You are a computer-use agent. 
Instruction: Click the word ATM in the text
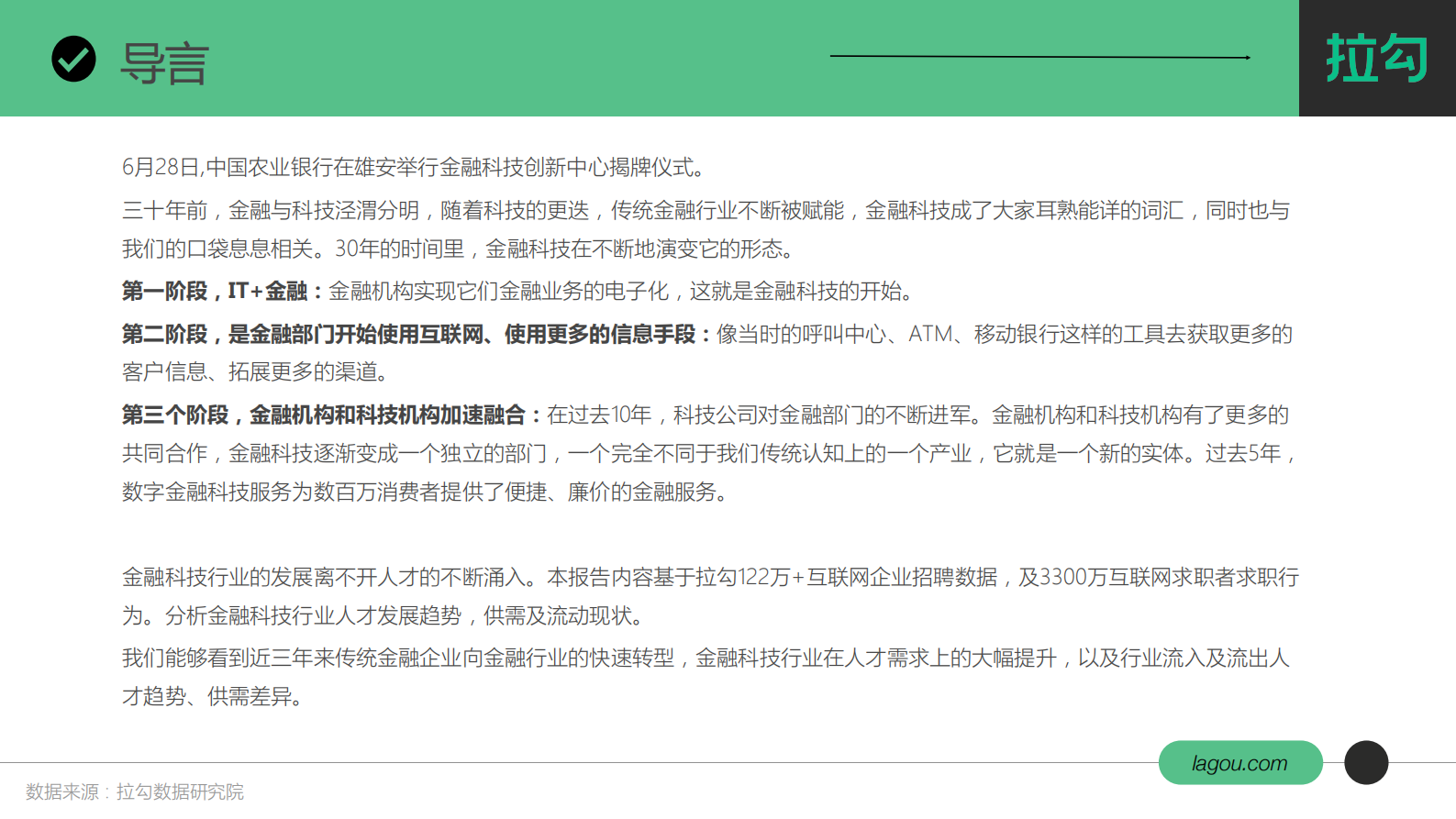(929, 335)
